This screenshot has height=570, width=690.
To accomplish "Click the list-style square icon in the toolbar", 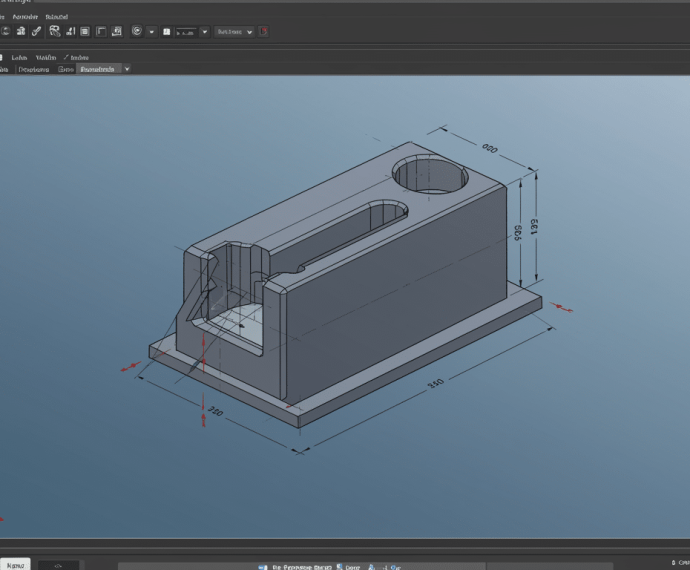I will pos(85,31).
